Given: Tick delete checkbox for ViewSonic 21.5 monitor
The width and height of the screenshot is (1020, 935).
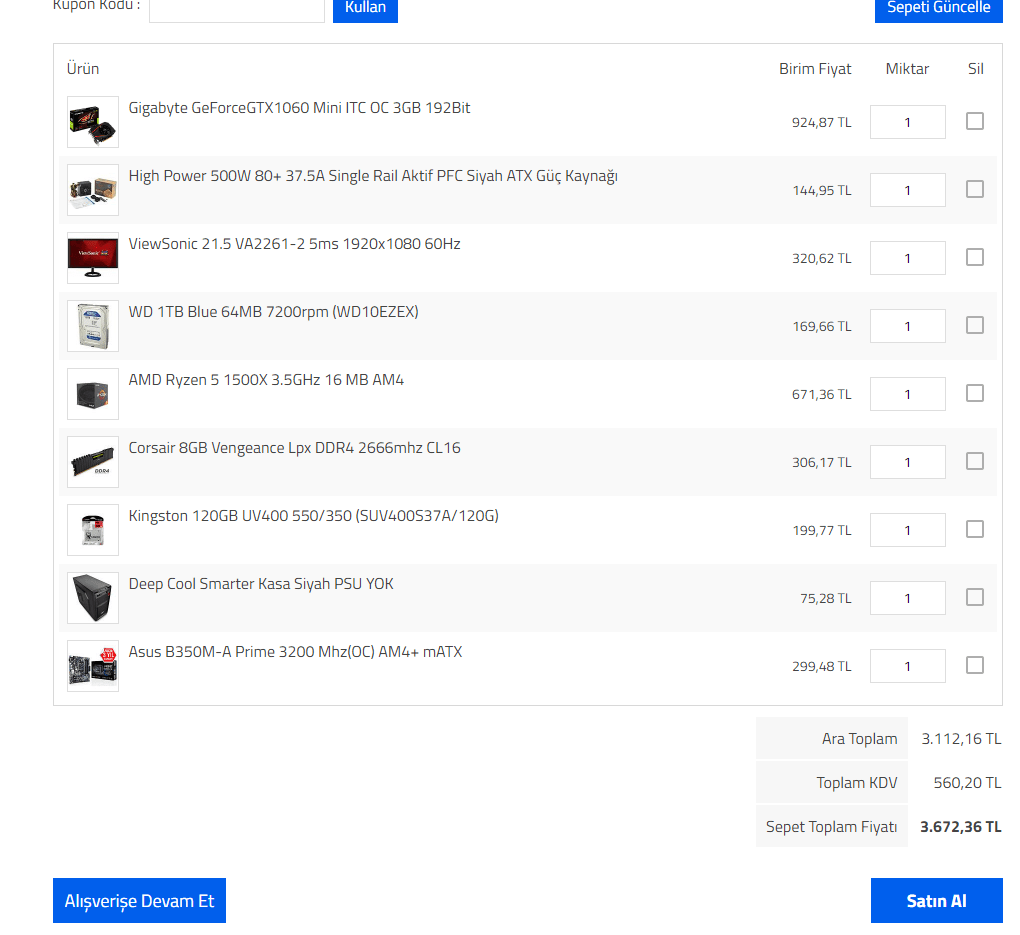Looking at the screenshot, I should pyautogui.click(x=974, y=257).
